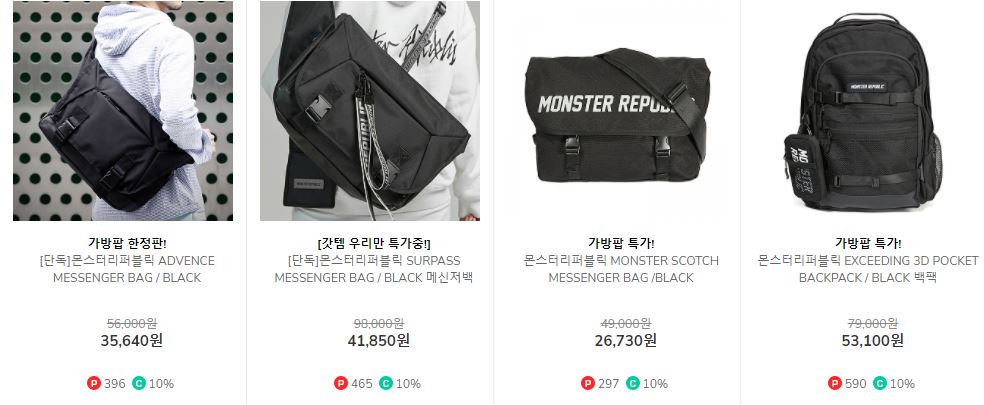Click green C coupon icon under SURPASS bag

(385, 383)
